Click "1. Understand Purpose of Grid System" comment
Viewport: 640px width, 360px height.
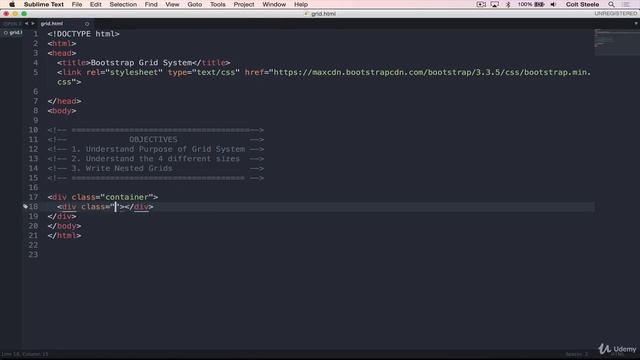(158, 149)
